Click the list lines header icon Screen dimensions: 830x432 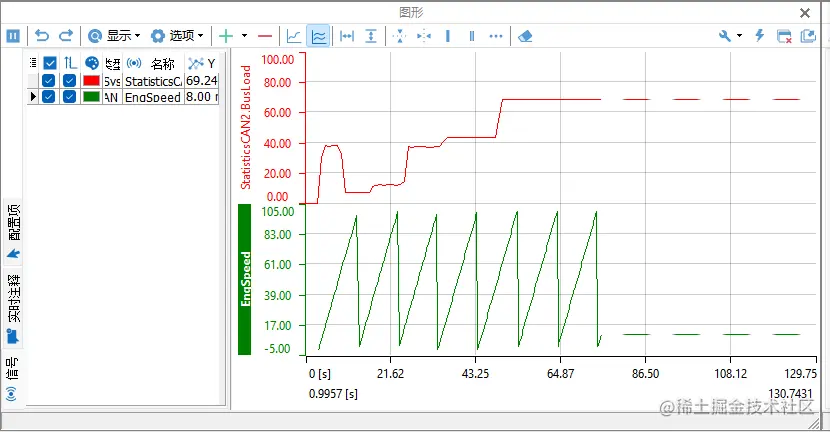[x=33, y=63]
